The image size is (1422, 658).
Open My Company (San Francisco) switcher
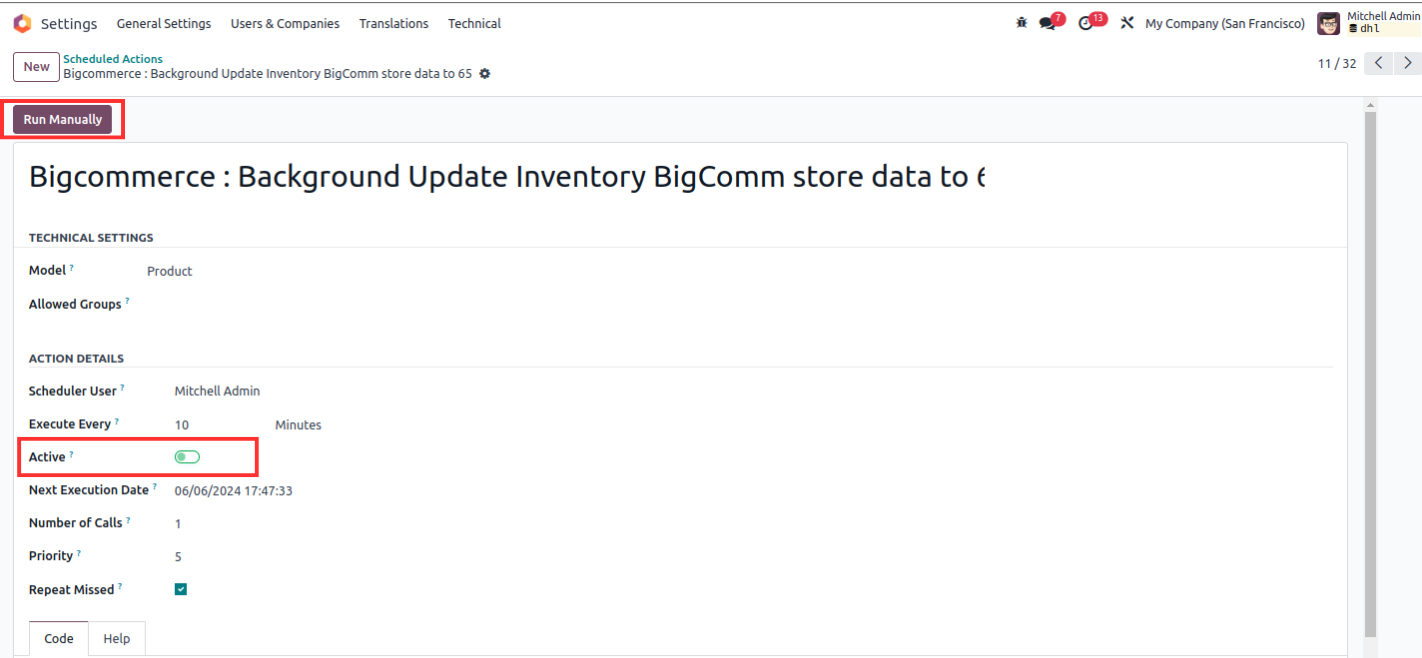pos(1224,23)
